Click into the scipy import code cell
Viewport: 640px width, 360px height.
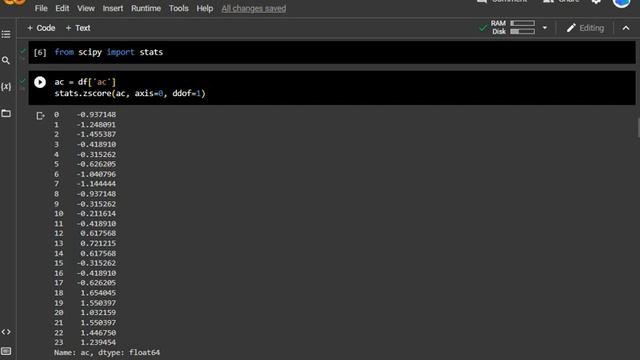pyautogui.click(x=332, y=52)
